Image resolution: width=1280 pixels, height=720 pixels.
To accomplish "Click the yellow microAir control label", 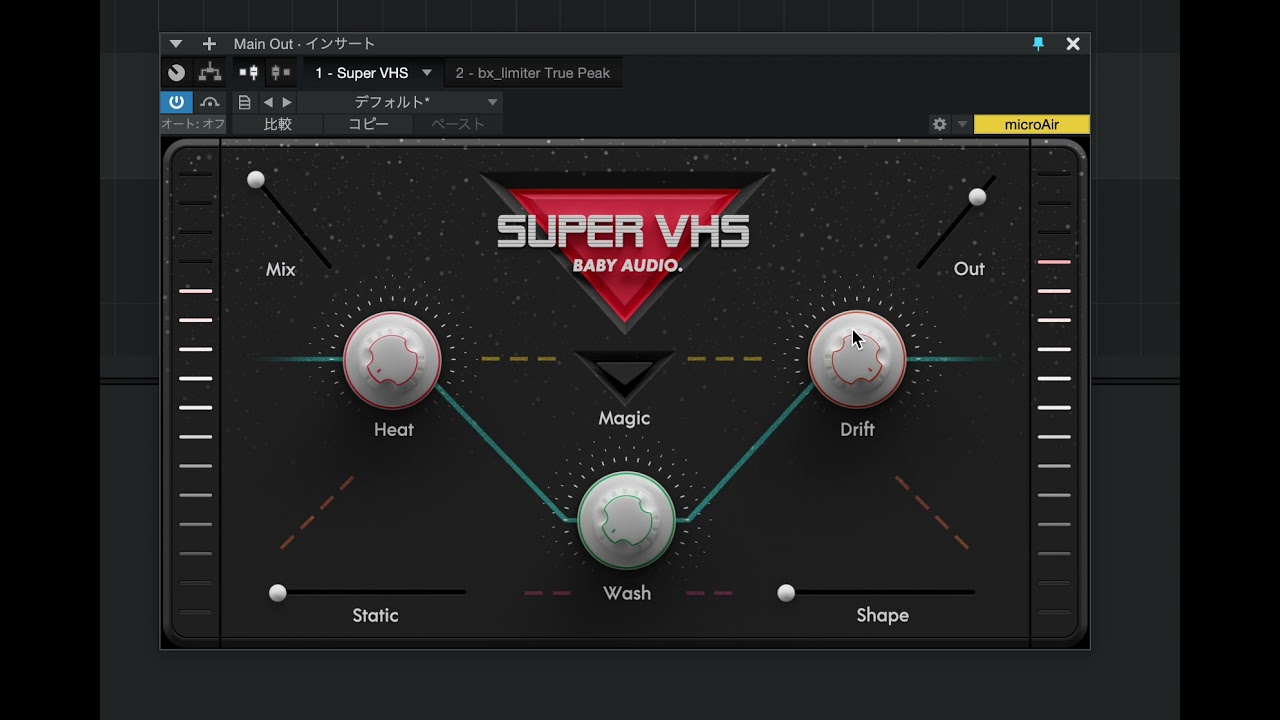I will pyautogui.click(x=1031, y=124).
